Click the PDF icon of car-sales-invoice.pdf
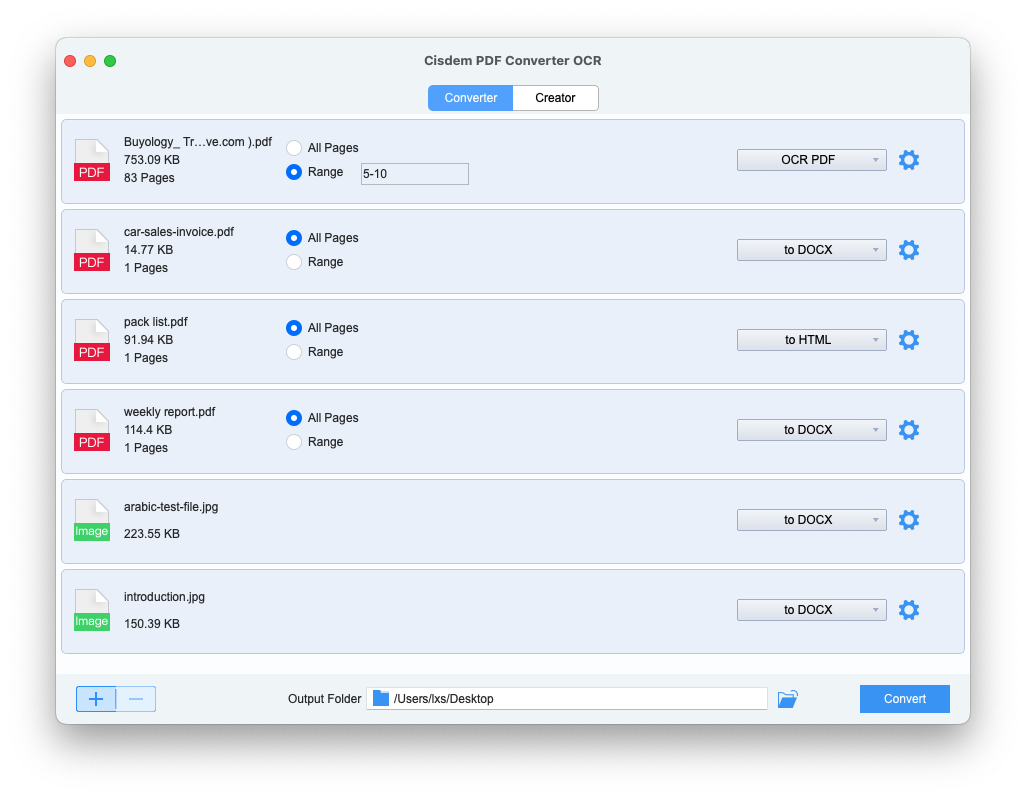The width and height of the screenshot is (1026, 798). 92,250
